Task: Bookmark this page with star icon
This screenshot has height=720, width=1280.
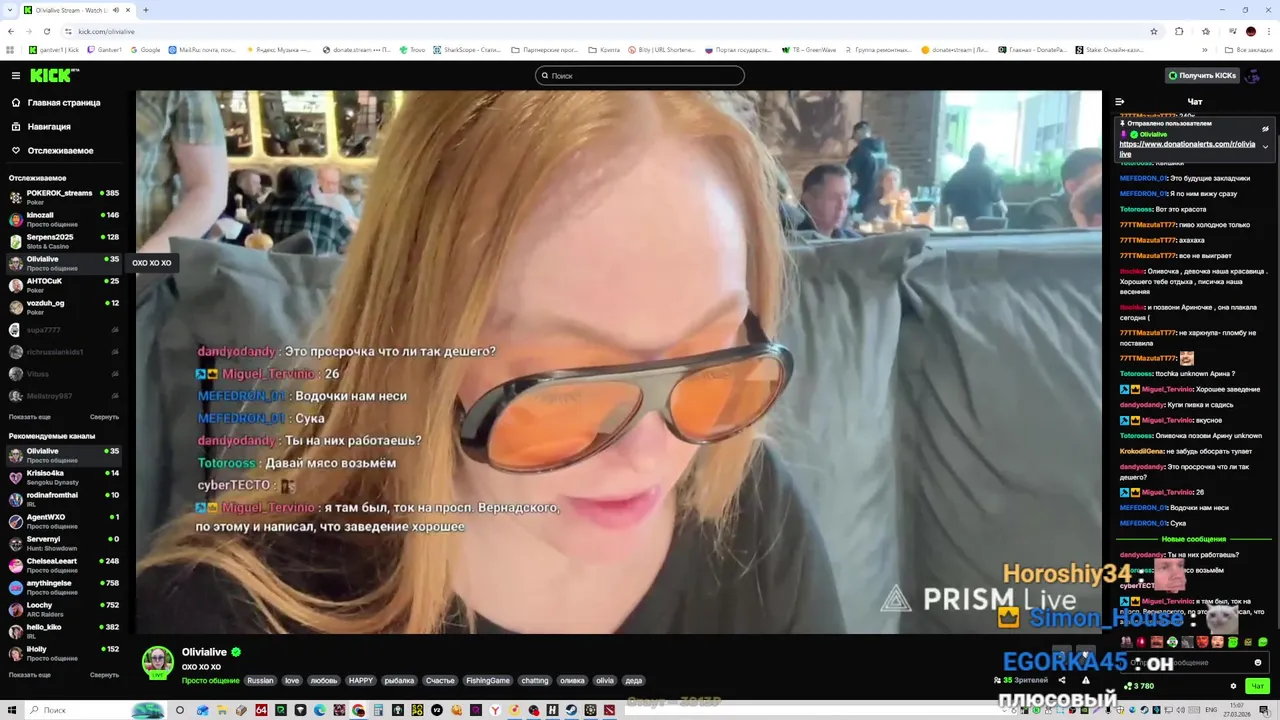Action: pos(1154,31)
